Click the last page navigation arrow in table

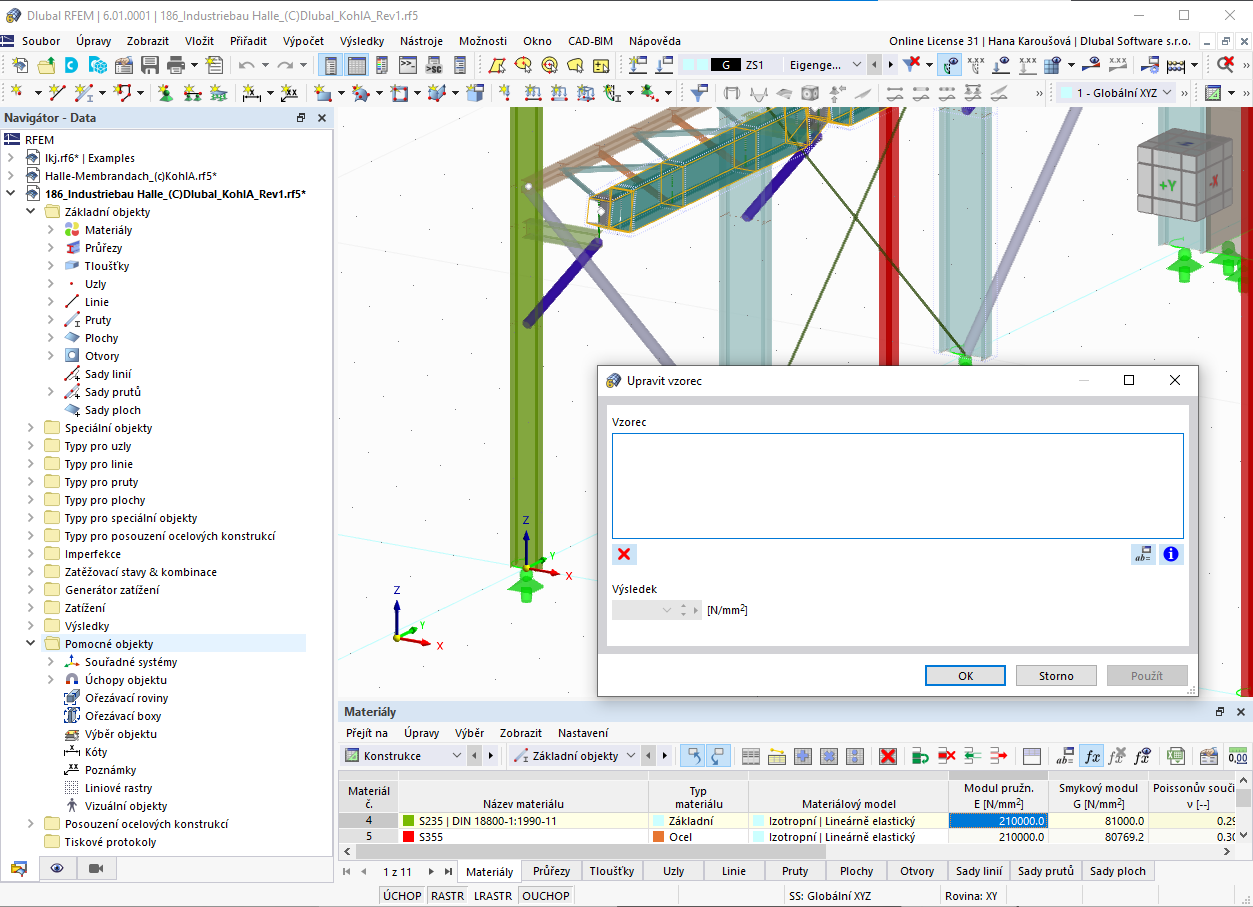(449, 871)
